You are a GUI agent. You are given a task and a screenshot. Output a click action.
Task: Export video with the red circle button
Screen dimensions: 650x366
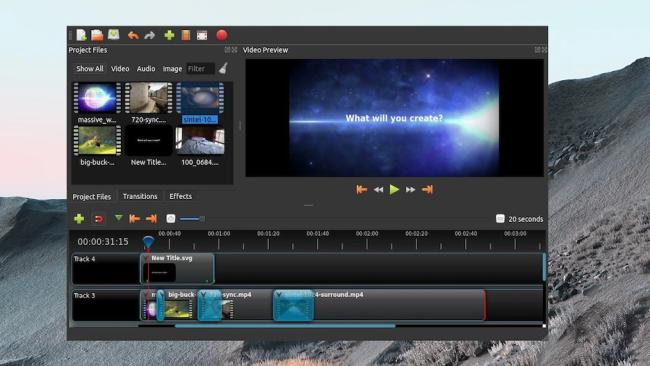pos(222,35)
